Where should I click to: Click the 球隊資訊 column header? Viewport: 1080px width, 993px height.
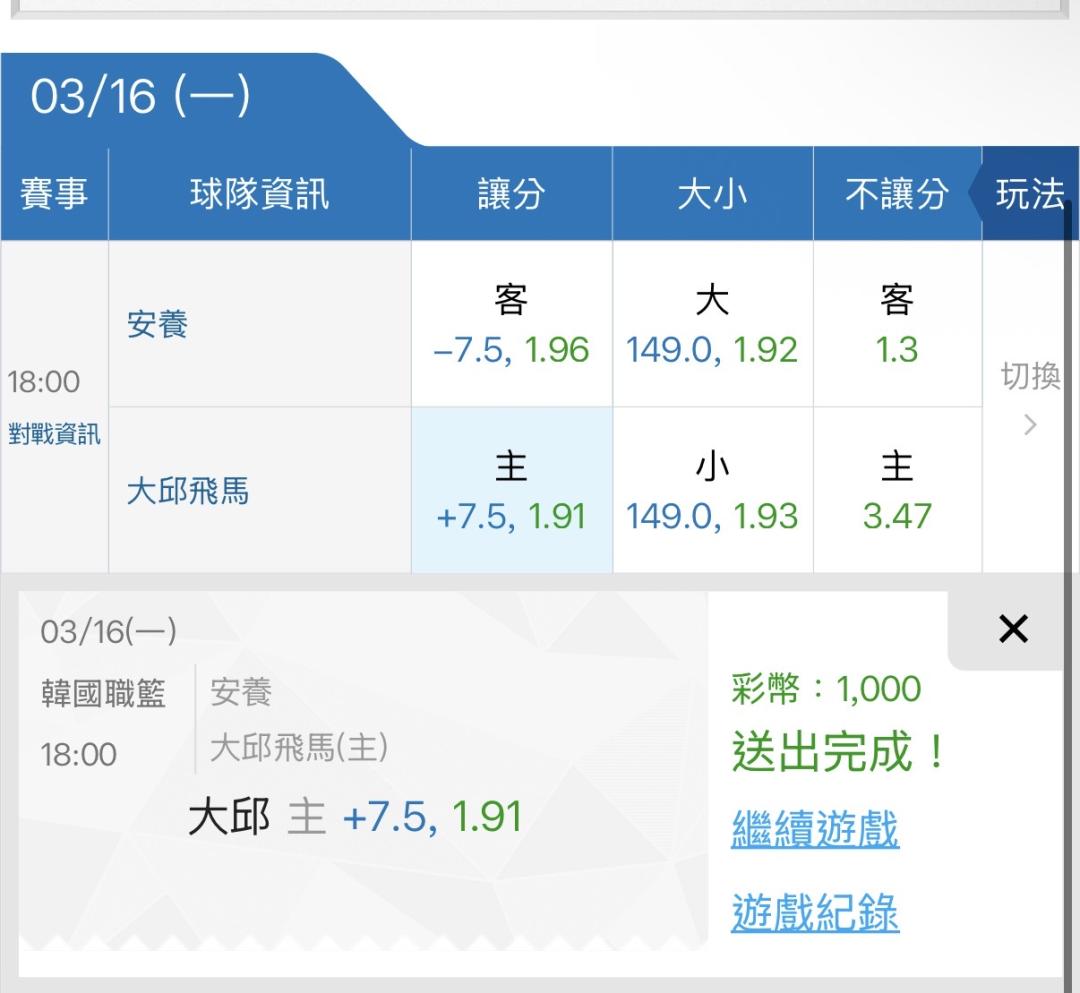259,194
